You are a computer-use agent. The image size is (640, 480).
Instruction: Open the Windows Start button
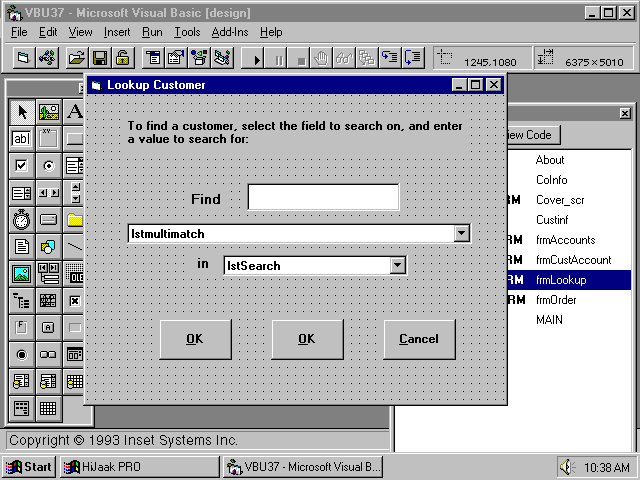coord(29,467)
